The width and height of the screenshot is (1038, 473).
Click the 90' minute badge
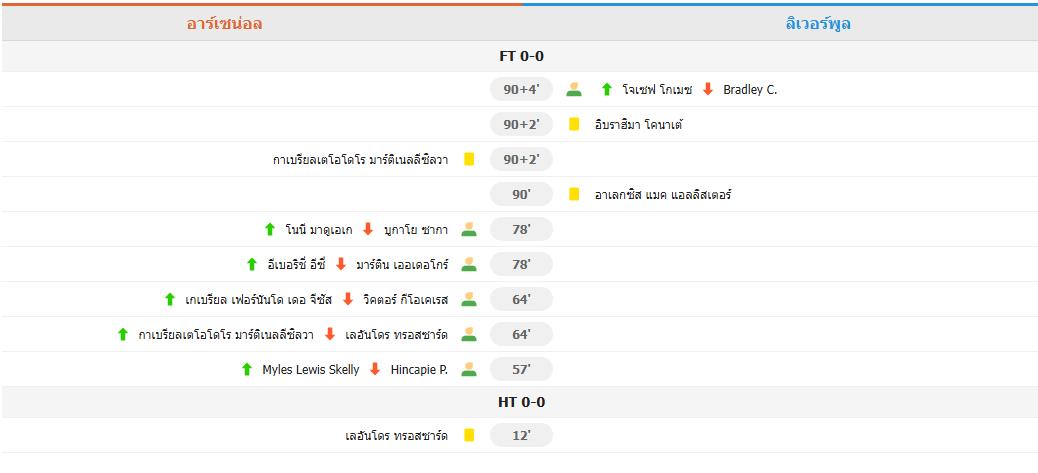tap(521, 194)
